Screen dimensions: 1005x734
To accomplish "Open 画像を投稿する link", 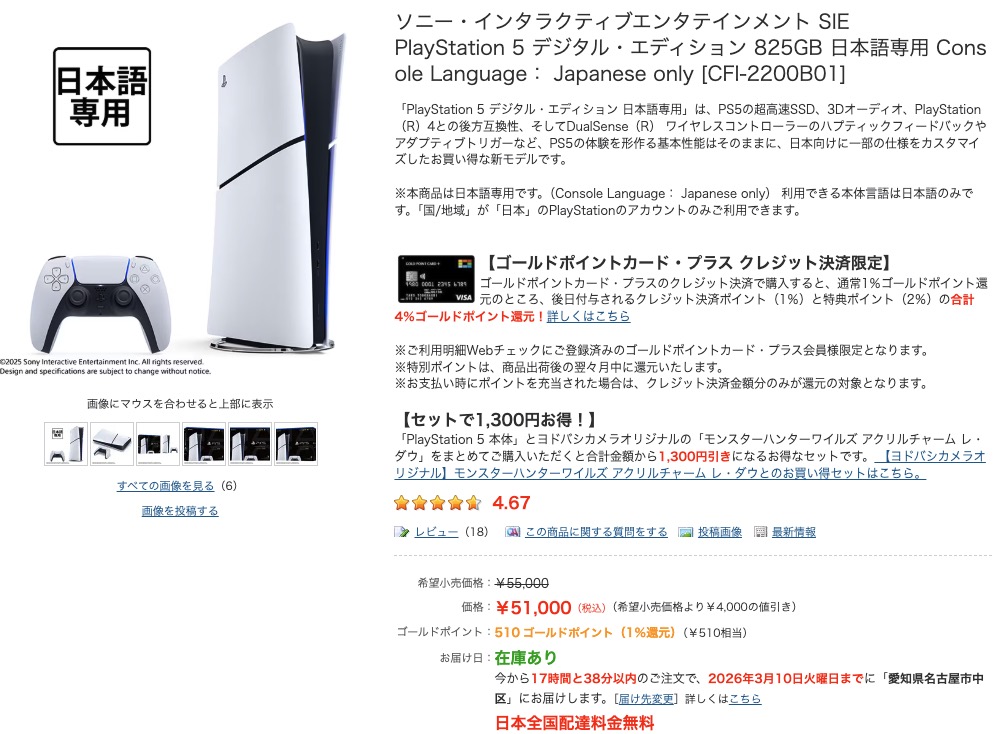I will tap(180, 511).
